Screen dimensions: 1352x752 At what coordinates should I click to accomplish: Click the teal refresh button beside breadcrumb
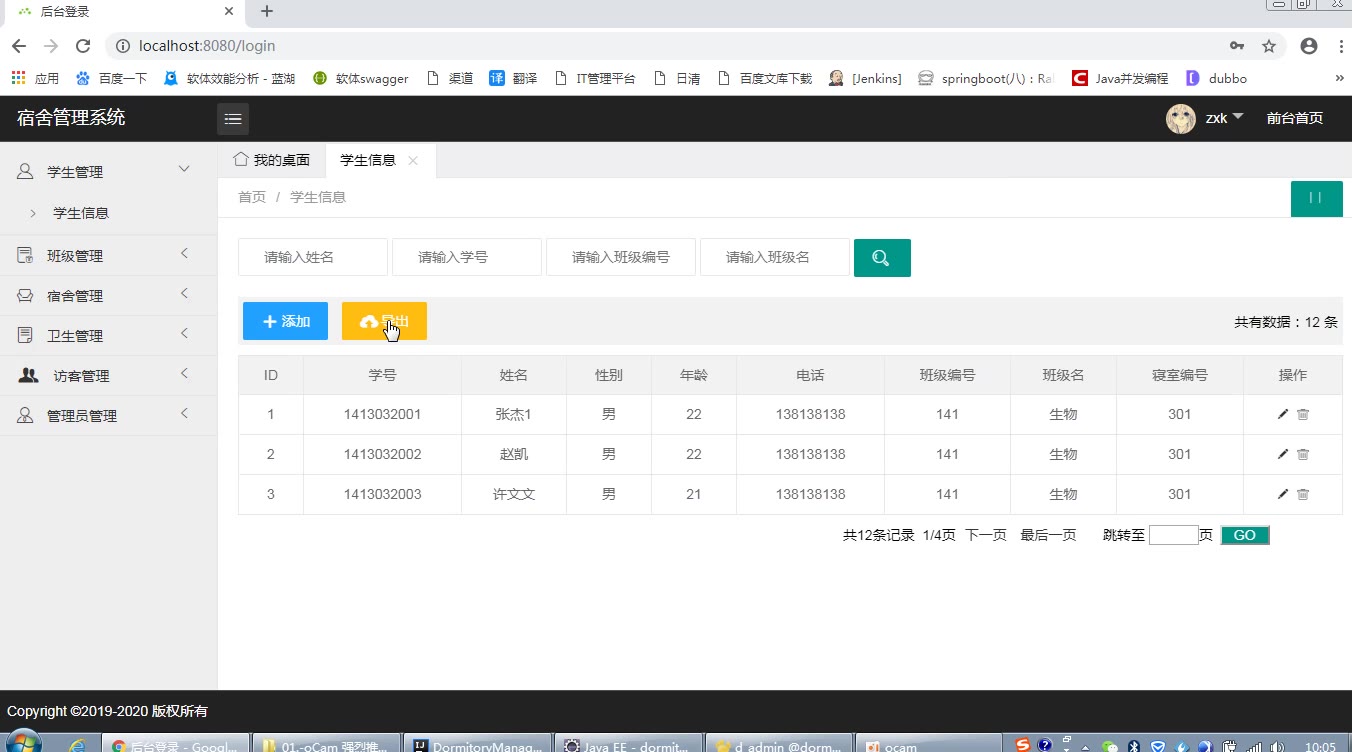(x=1315, y=198)
